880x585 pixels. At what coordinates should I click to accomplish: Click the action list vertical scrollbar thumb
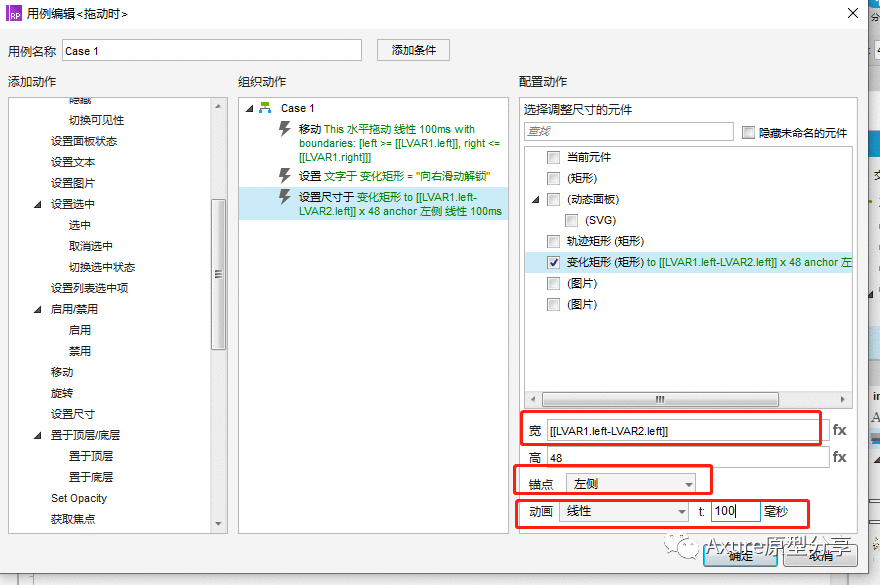tap(218, 274)
